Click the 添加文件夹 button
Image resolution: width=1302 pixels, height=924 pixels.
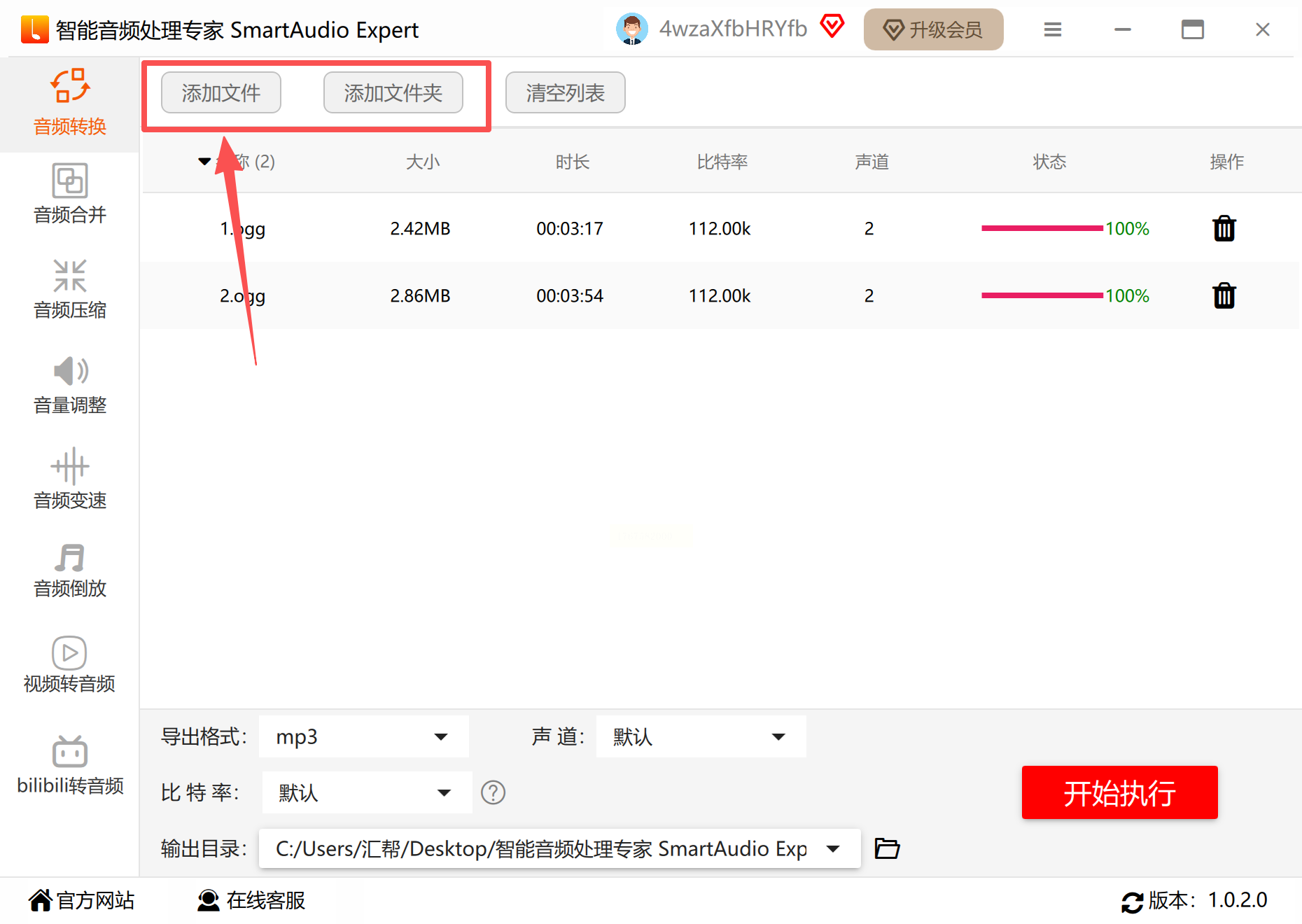[393, 92]
